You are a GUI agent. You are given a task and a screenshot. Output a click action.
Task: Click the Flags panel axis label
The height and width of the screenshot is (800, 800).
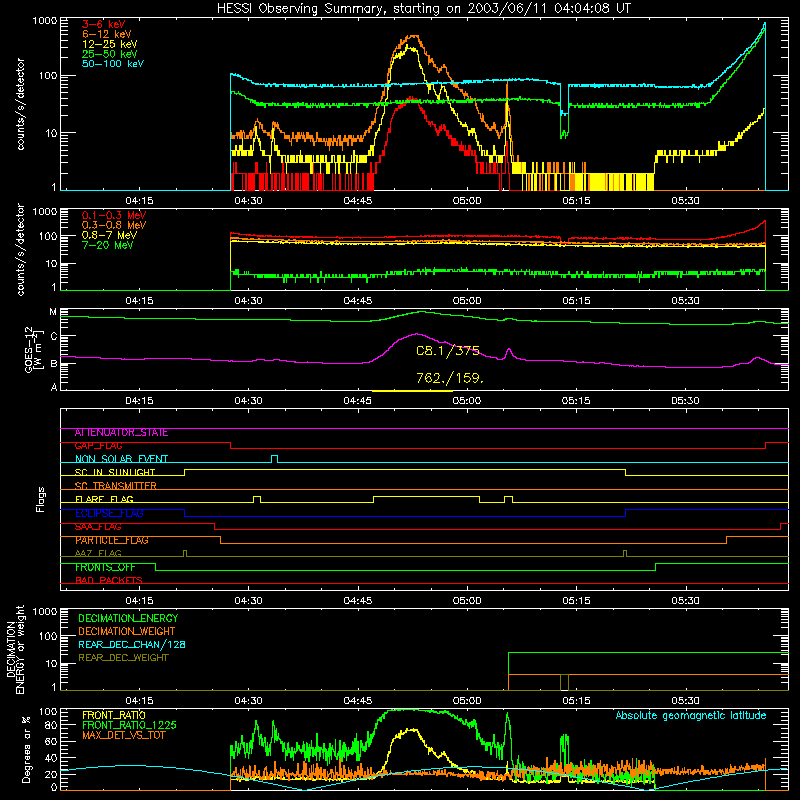click(40, 499)
